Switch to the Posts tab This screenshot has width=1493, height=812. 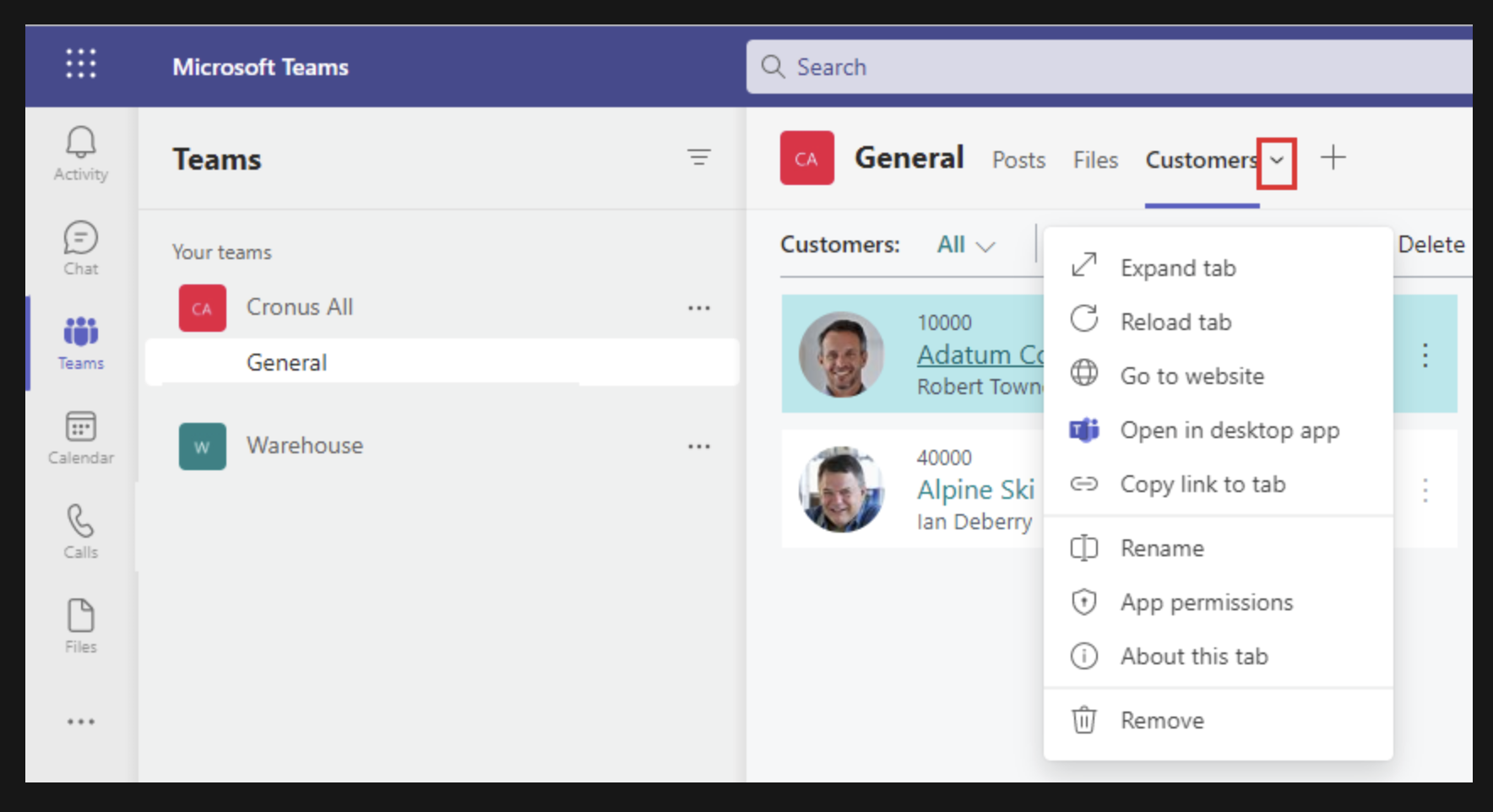(x=1018, y=160)
